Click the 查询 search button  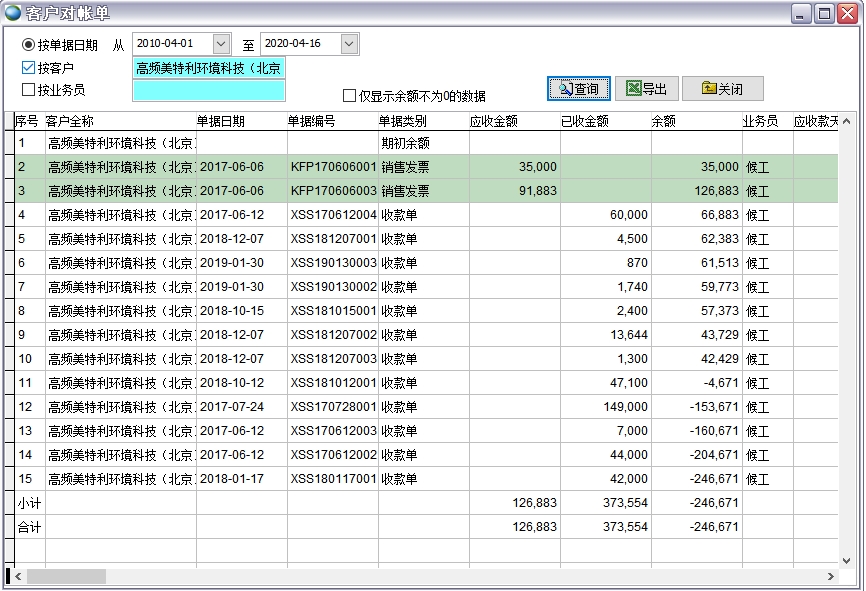pyautogui.click(x=578, y=89)
